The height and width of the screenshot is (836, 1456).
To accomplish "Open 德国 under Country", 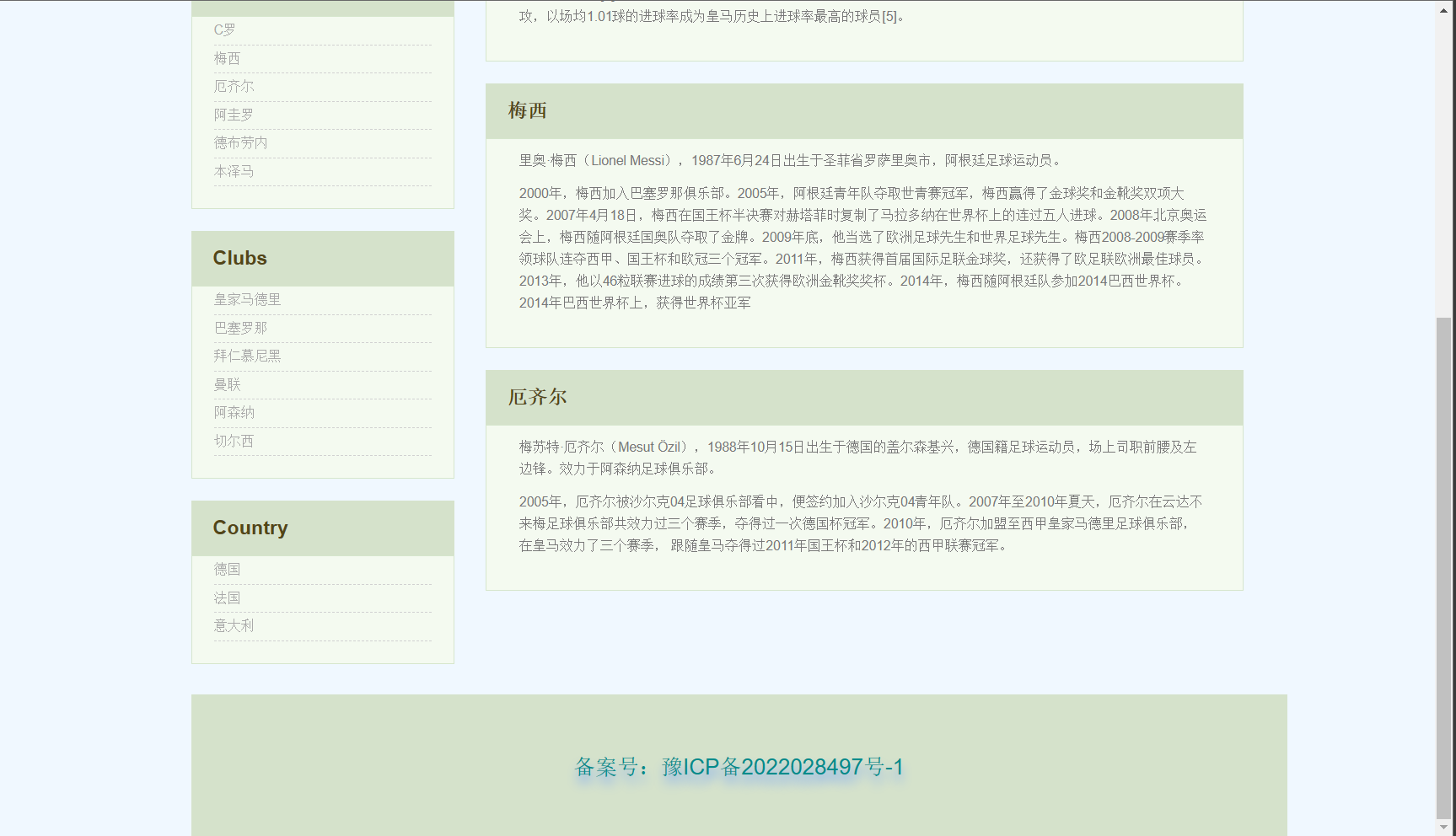I will pyautogui.click(x=227, y=570).
